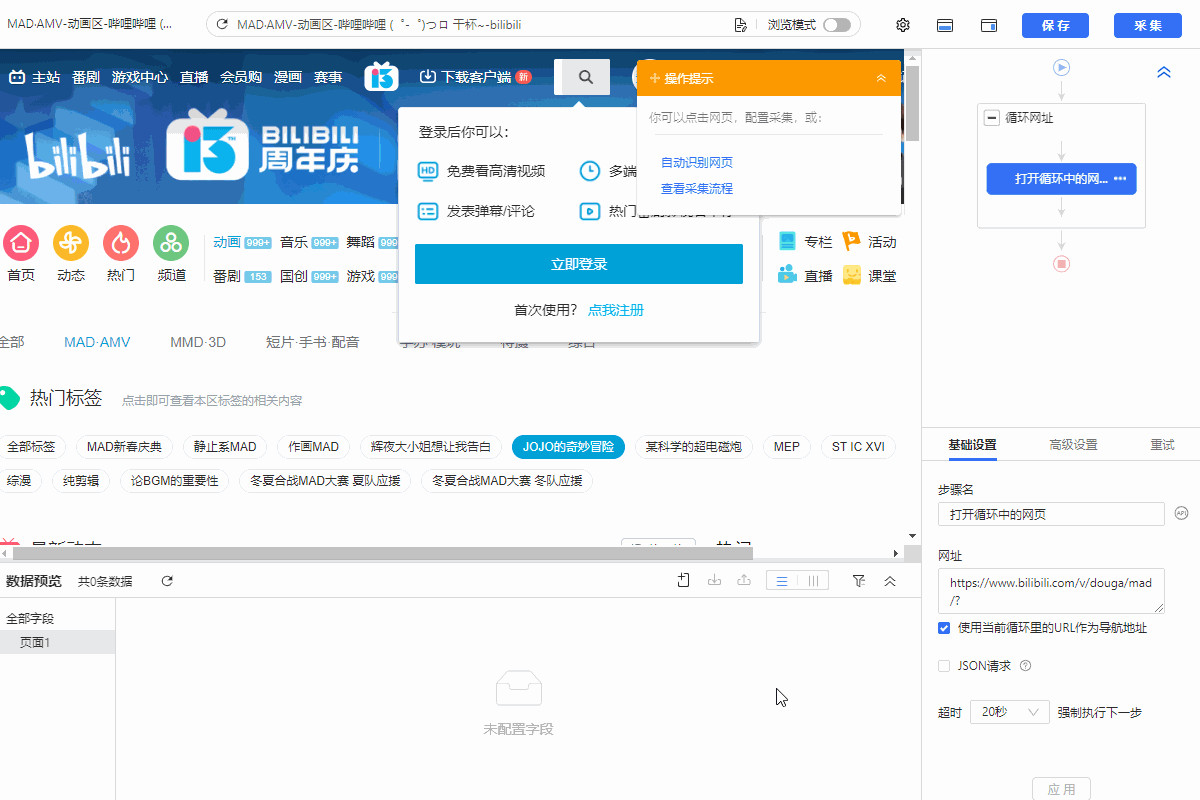Viewport: 1200px width, 800px height.
Task: Click the filter icon in data preview
Action: click(859, 581)
